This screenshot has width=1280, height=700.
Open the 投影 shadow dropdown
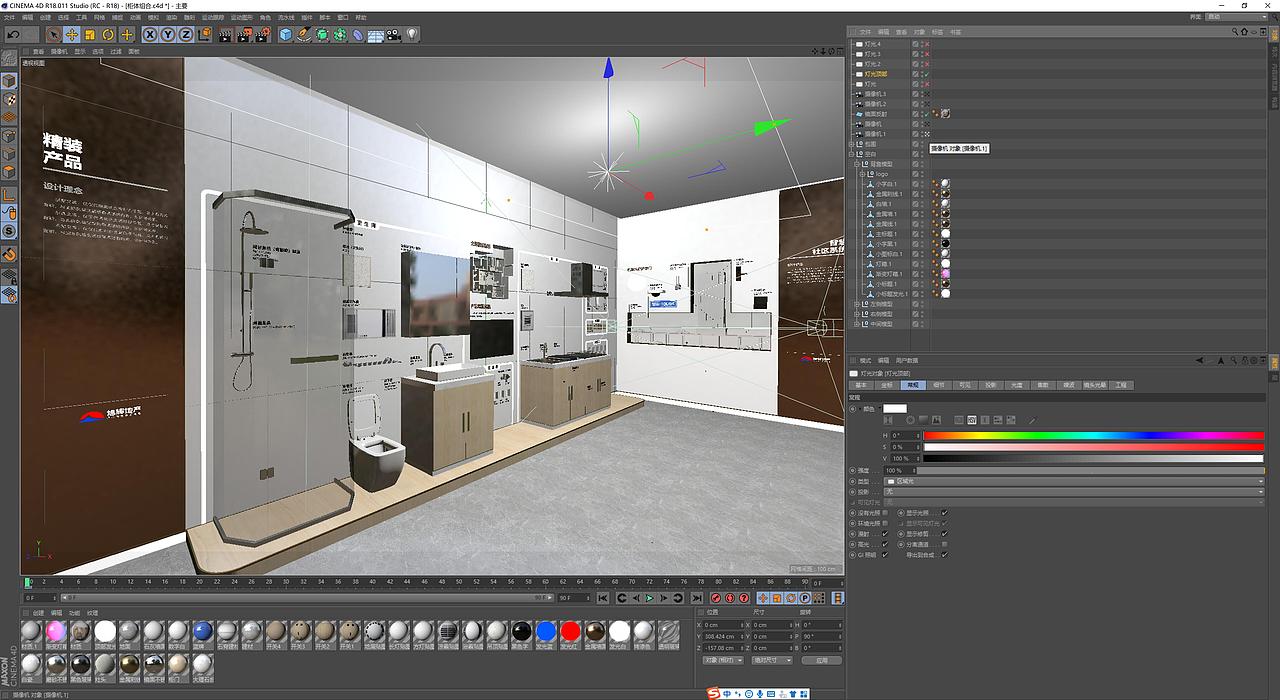click(x=1074, y=492)
